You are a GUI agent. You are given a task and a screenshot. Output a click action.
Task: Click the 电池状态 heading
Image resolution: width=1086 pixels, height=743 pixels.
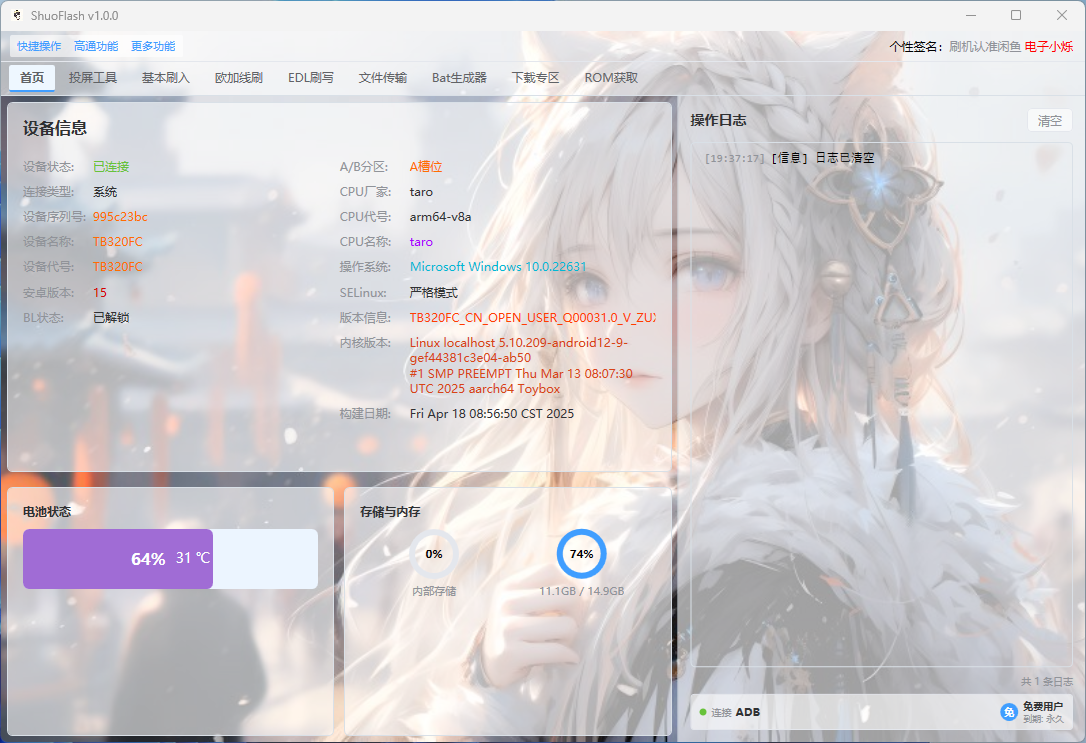pyautogui.click(x=47, y=512)
